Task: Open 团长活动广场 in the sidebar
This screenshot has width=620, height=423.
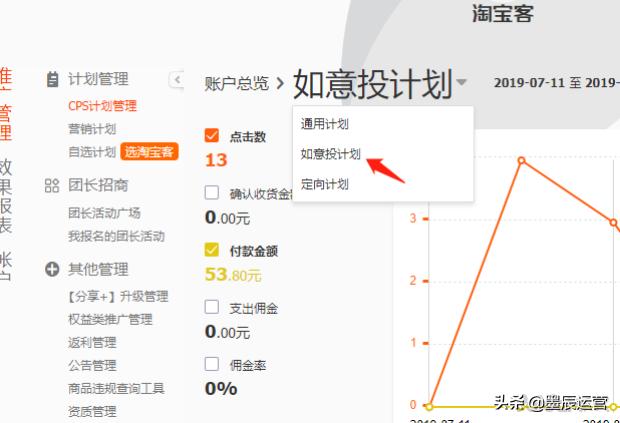Action: [x=104, y=213]
